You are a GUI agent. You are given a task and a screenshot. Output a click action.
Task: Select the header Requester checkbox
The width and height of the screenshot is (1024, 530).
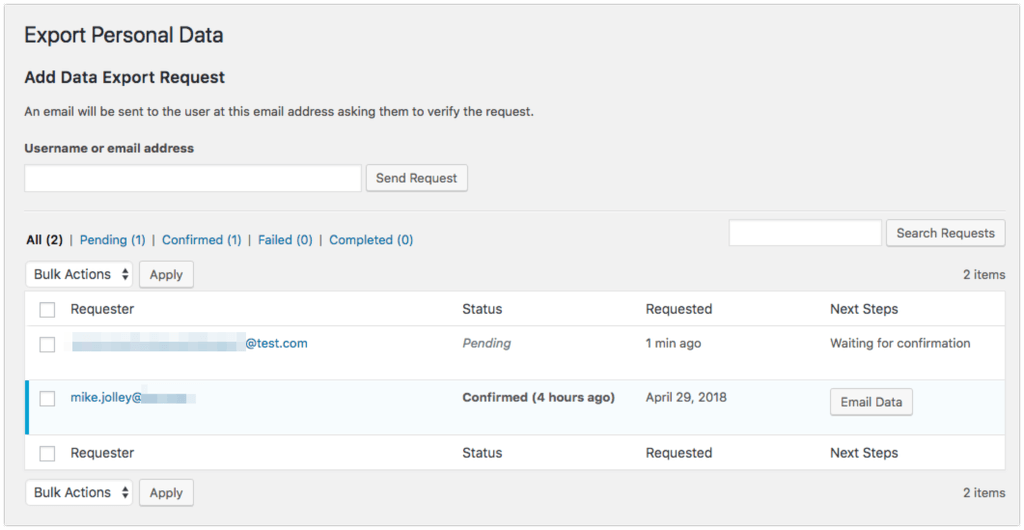[x=47, y=310]
